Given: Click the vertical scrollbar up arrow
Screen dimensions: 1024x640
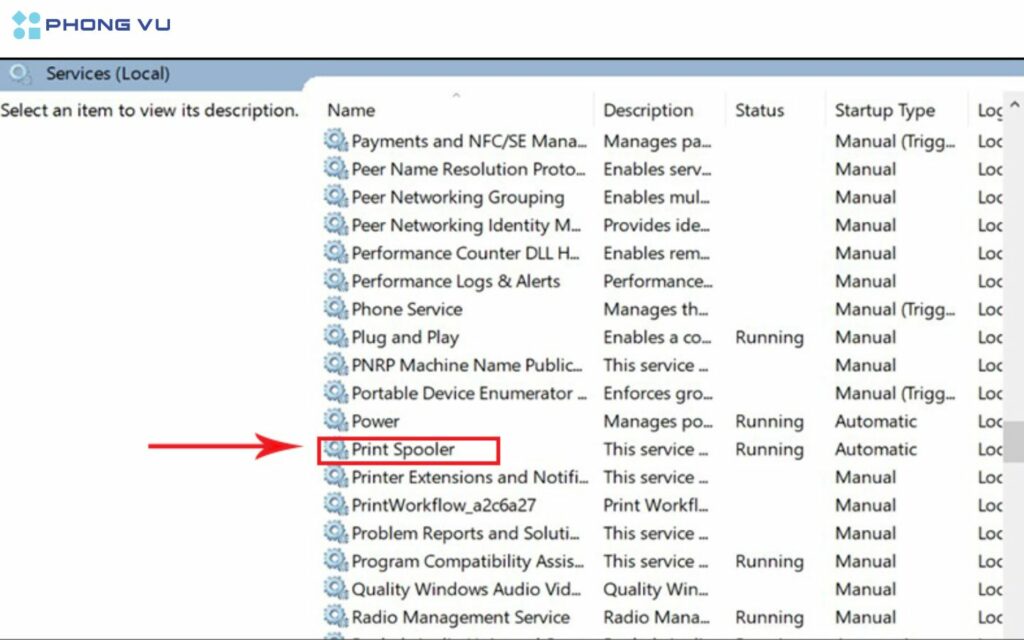Looking at the screenshot, I should click(x=1014, y=105).
